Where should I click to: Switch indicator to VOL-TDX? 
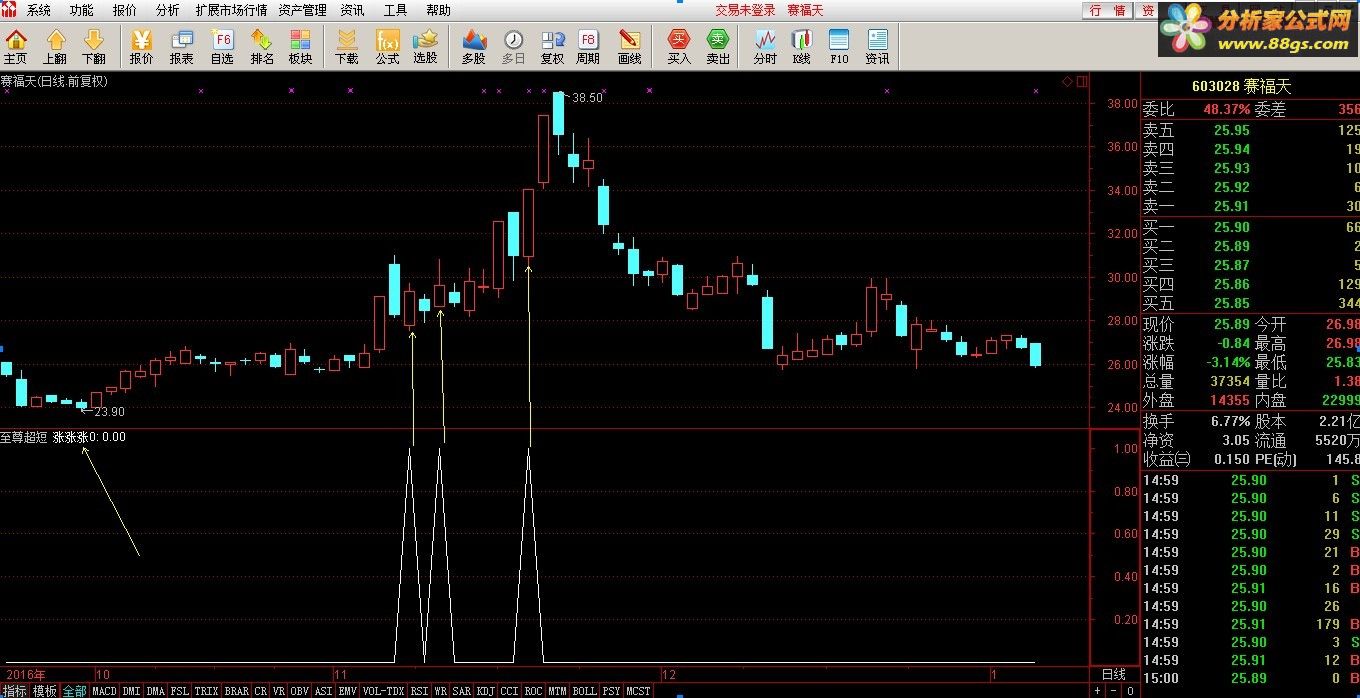coord(384,691)
